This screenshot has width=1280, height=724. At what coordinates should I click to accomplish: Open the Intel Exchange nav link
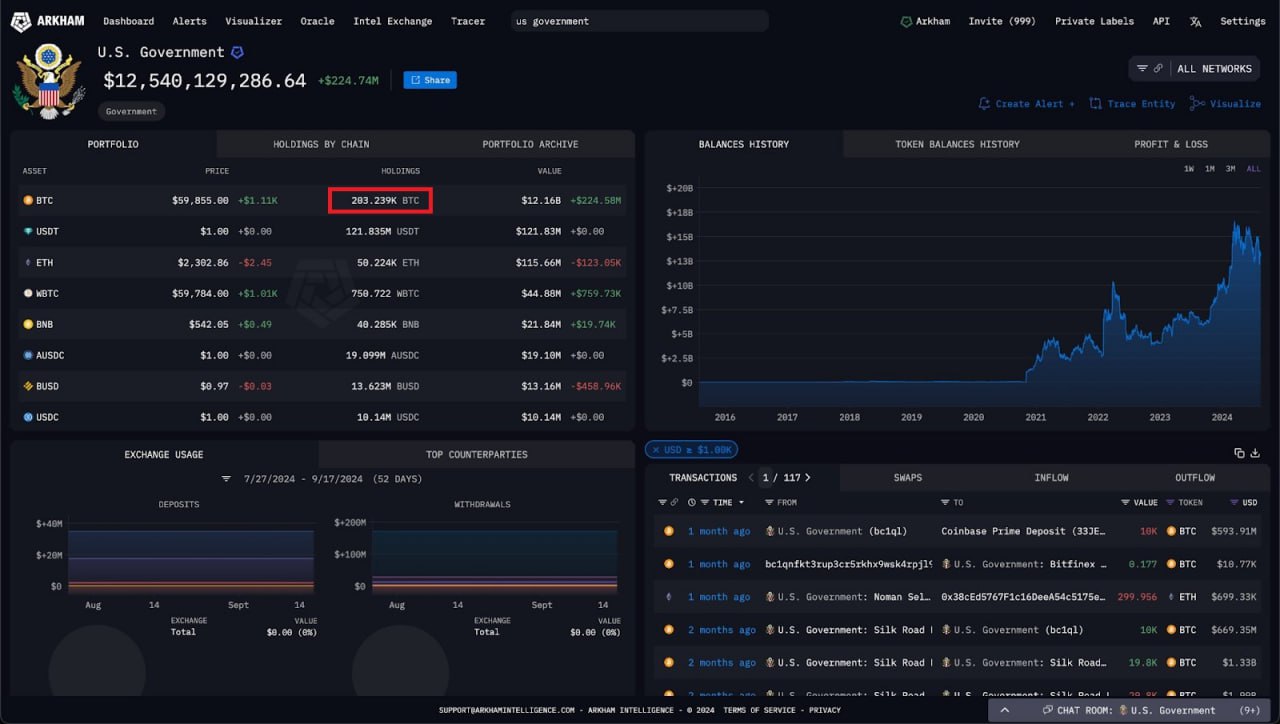pyautogui.click(x=393, y=21)
